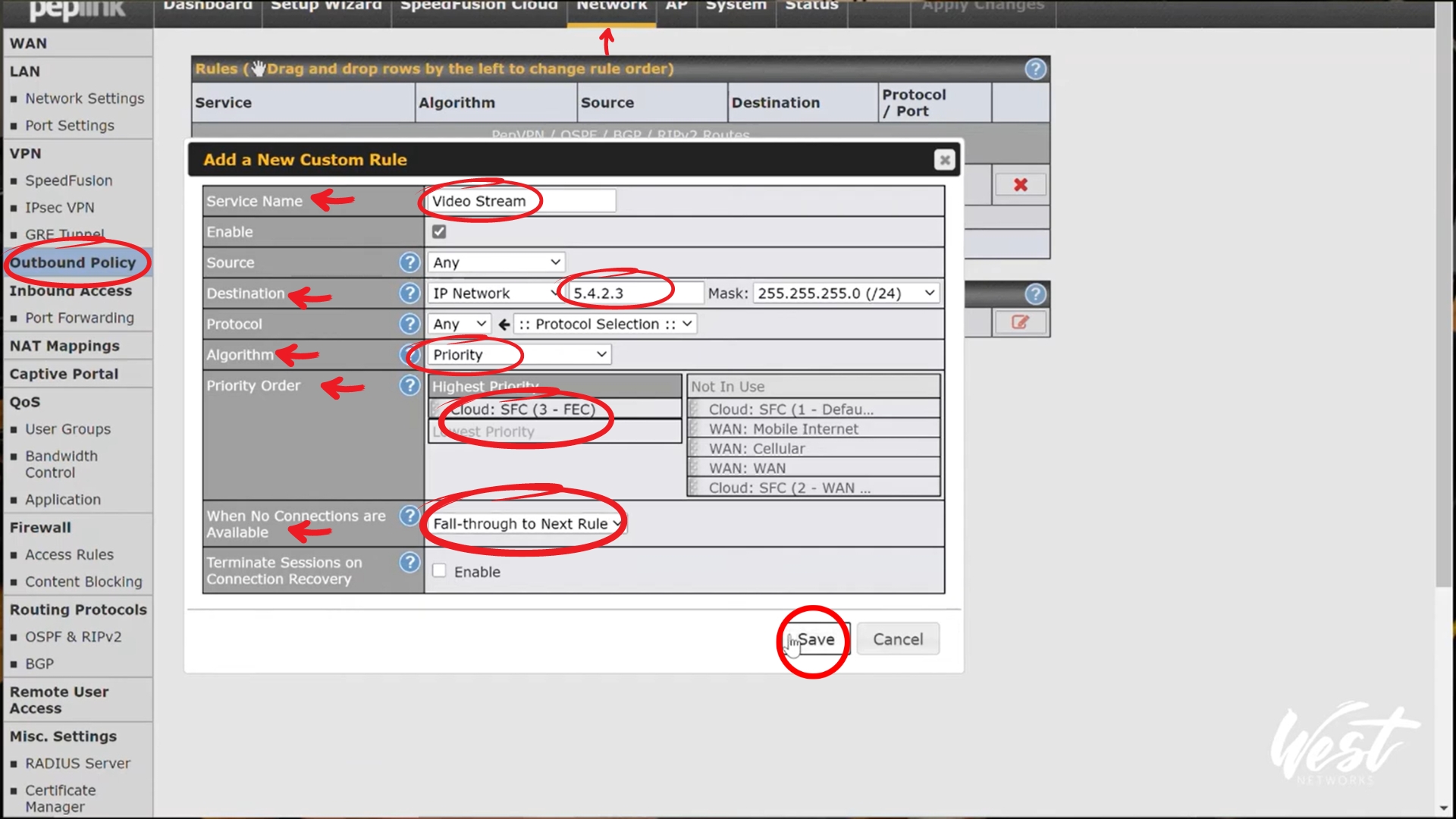Open Fall-through to Next Rule dropdown
The width and height of the screenshot is (1456, 819).
[527, 524]
